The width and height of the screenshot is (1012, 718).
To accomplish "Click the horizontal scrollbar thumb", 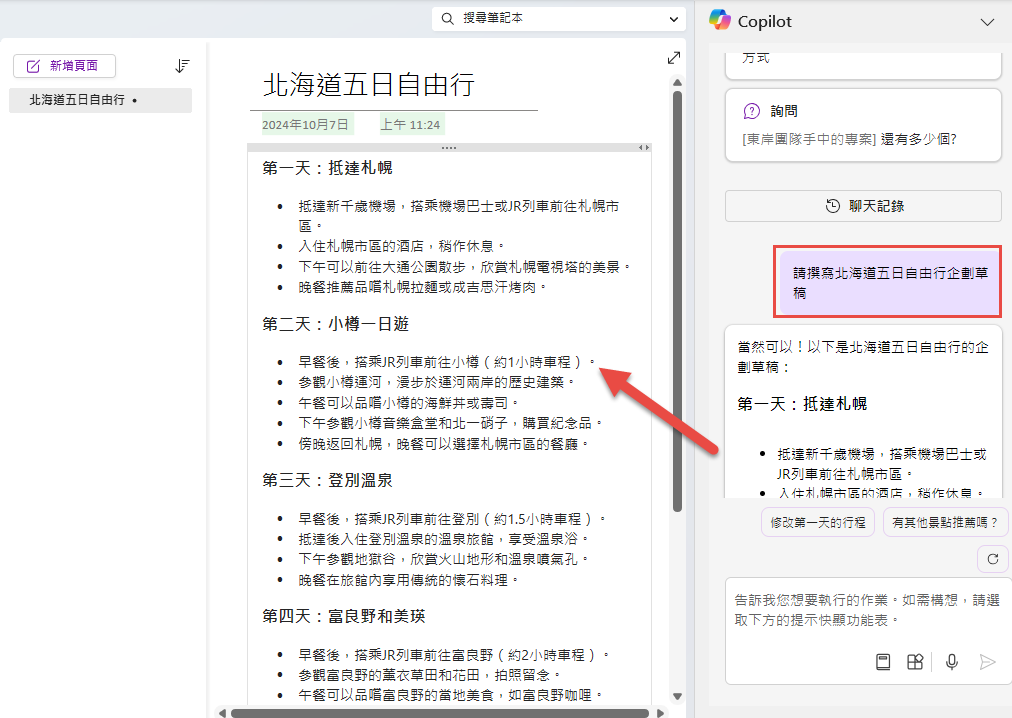I will point(440,713).
